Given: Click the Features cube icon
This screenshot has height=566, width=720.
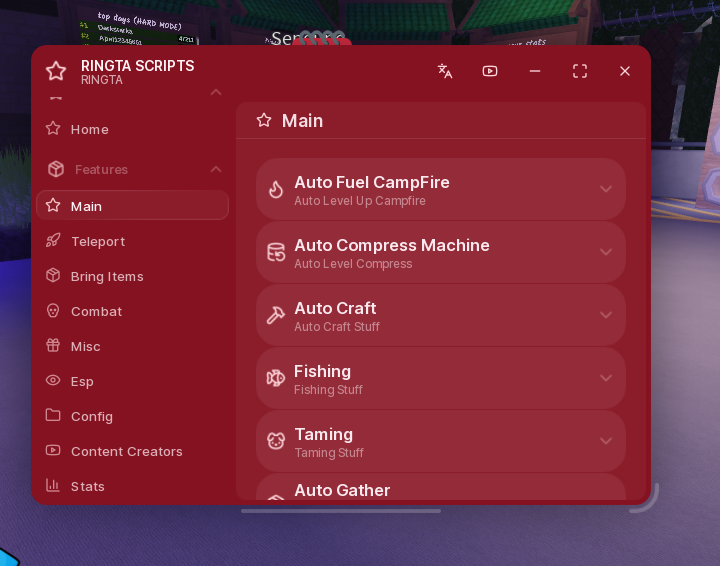Looking at the screenshot, I should (x=56, y=169).
